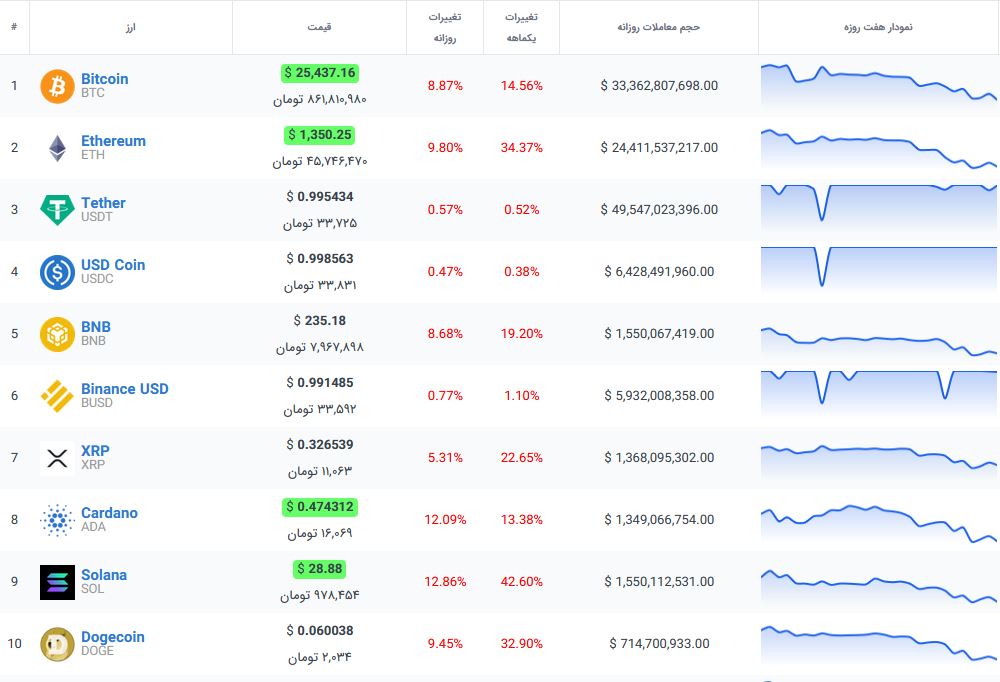Click the ارز column header
The height and width of the screenshot is (682, 1000).
(131, 27)
